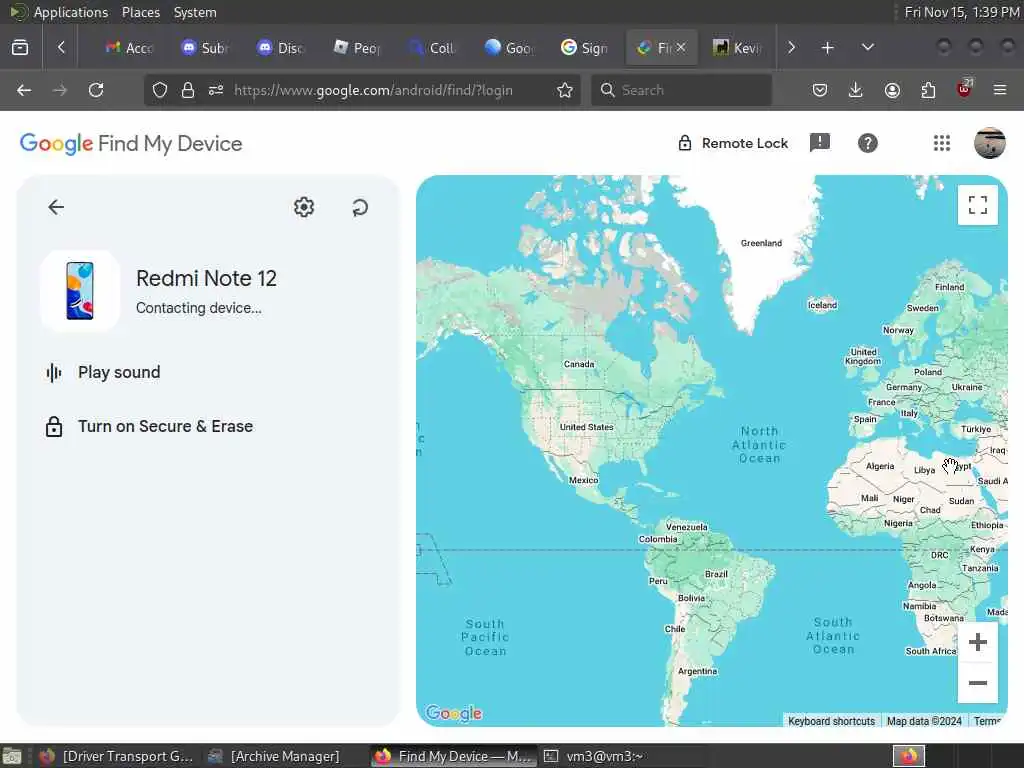Open the red extension badge icon

tap(964, 89)
